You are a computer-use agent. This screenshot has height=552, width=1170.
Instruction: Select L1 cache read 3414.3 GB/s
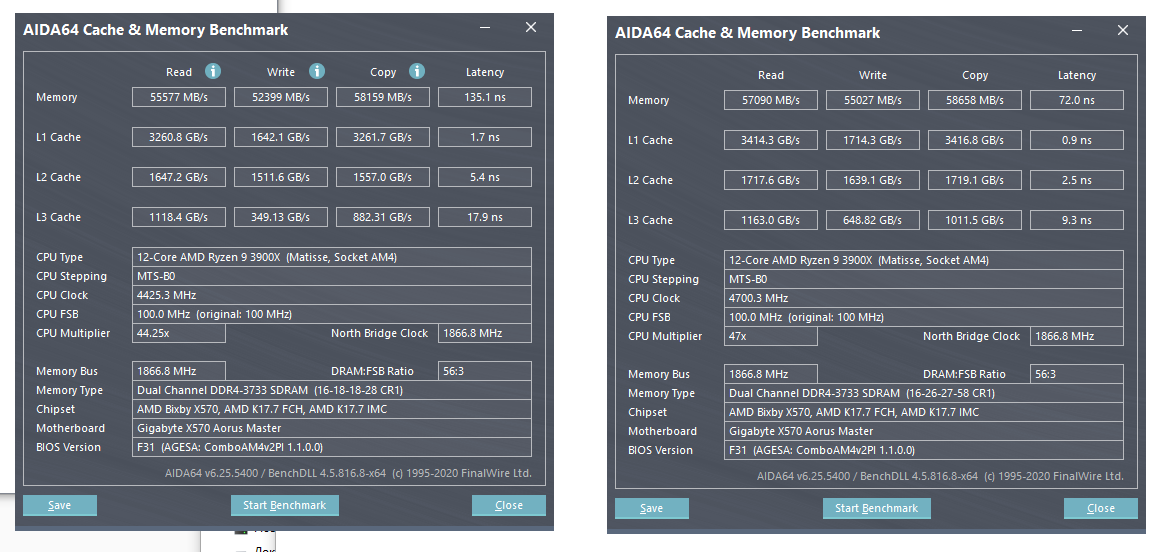pos(771,140)
